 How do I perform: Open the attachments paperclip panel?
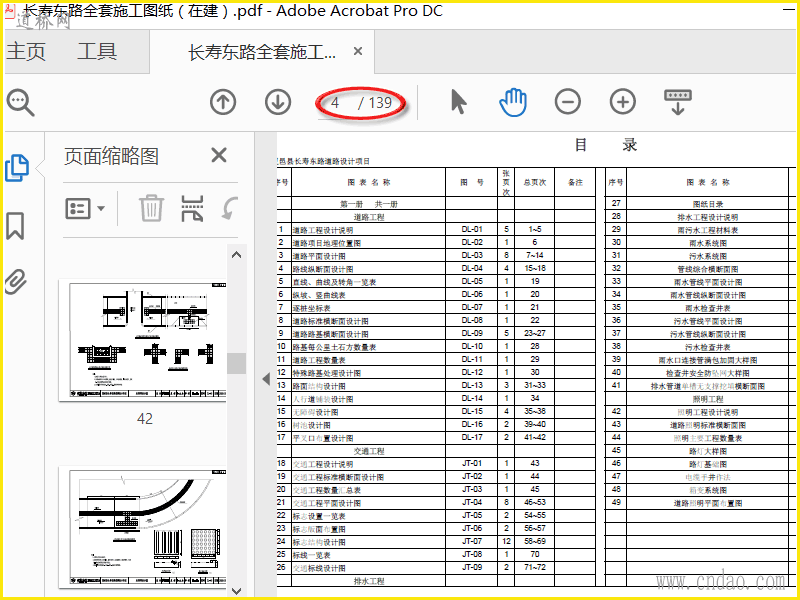pyautogui.click(x=16, y=281)
